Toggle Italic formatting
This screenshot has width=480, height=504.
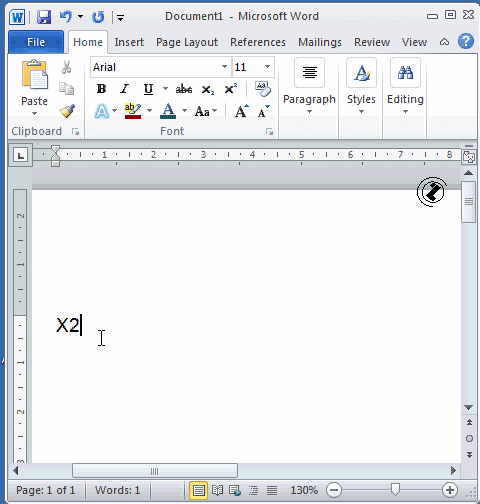tap(124, 89)
